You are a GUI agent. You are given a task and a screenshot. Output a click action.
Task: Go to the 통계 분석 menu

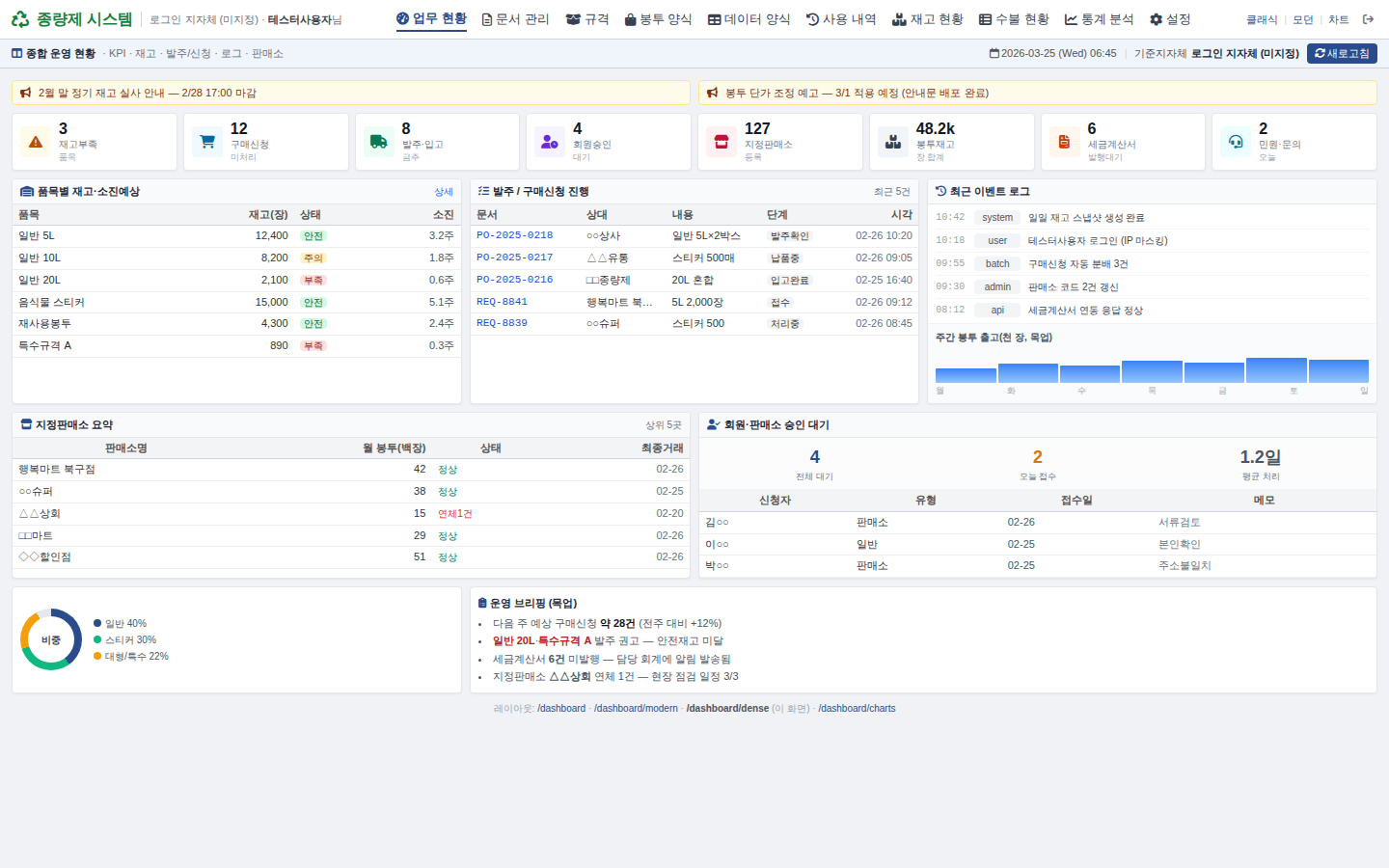click(x=1099, y=19)
